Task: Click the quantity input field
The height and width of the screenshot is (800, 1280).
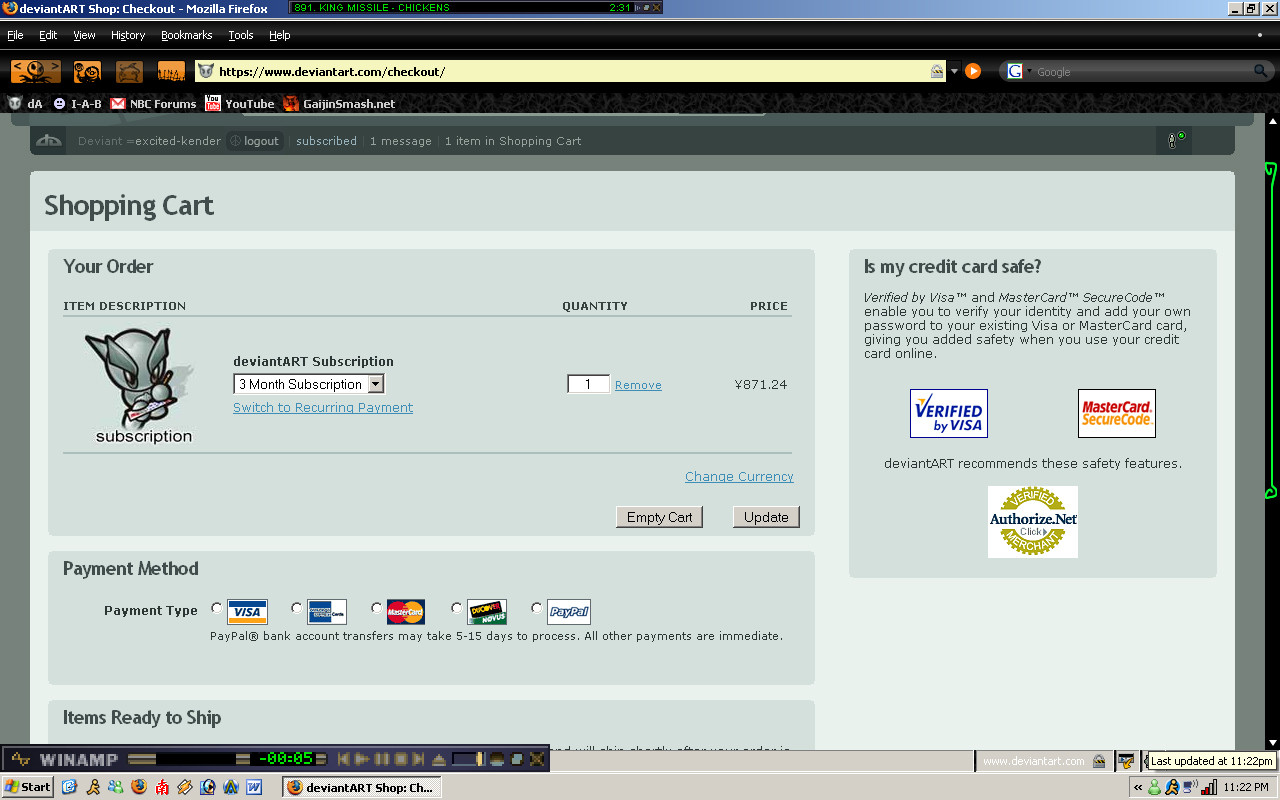Action: tap(588, 384)
